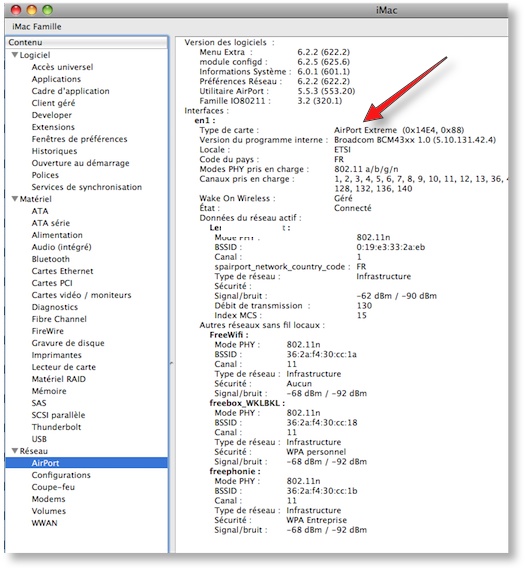Select Accès universel in sidebar
525x571 pixels.
point(62,67)
